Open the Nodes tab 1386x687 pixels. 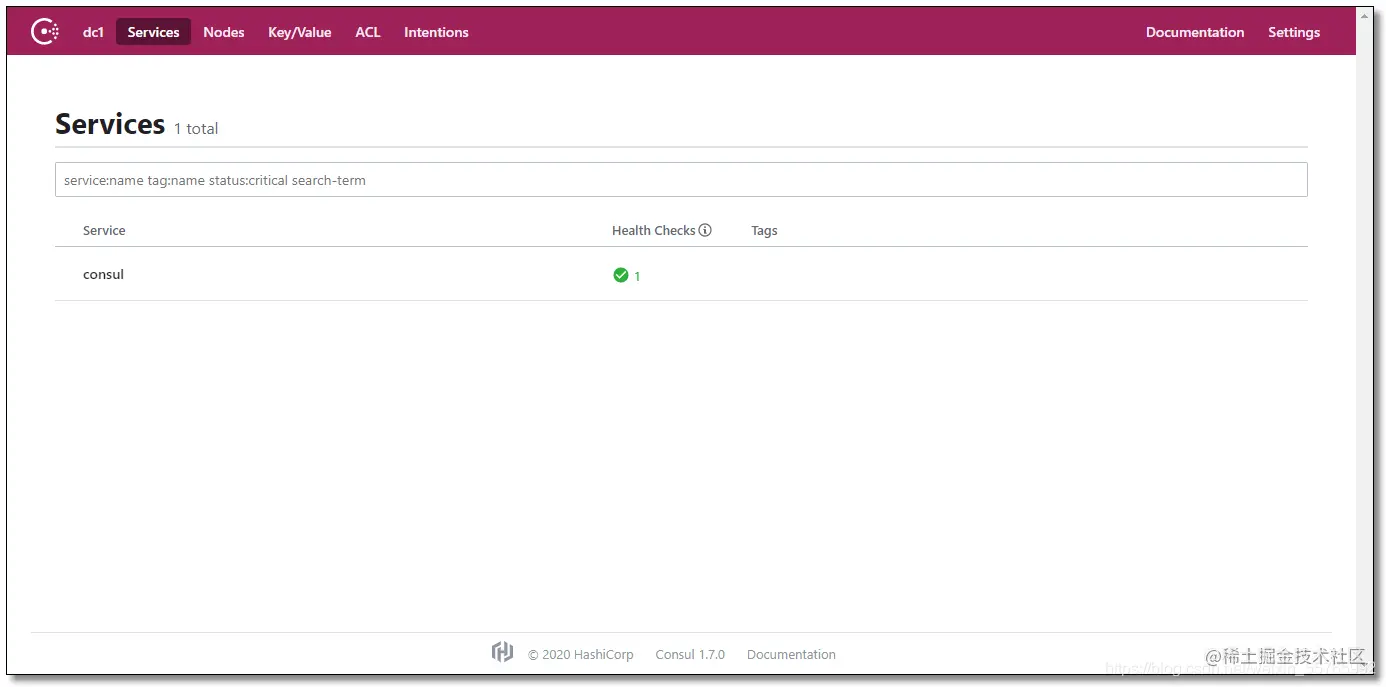(x=224, y=32)
